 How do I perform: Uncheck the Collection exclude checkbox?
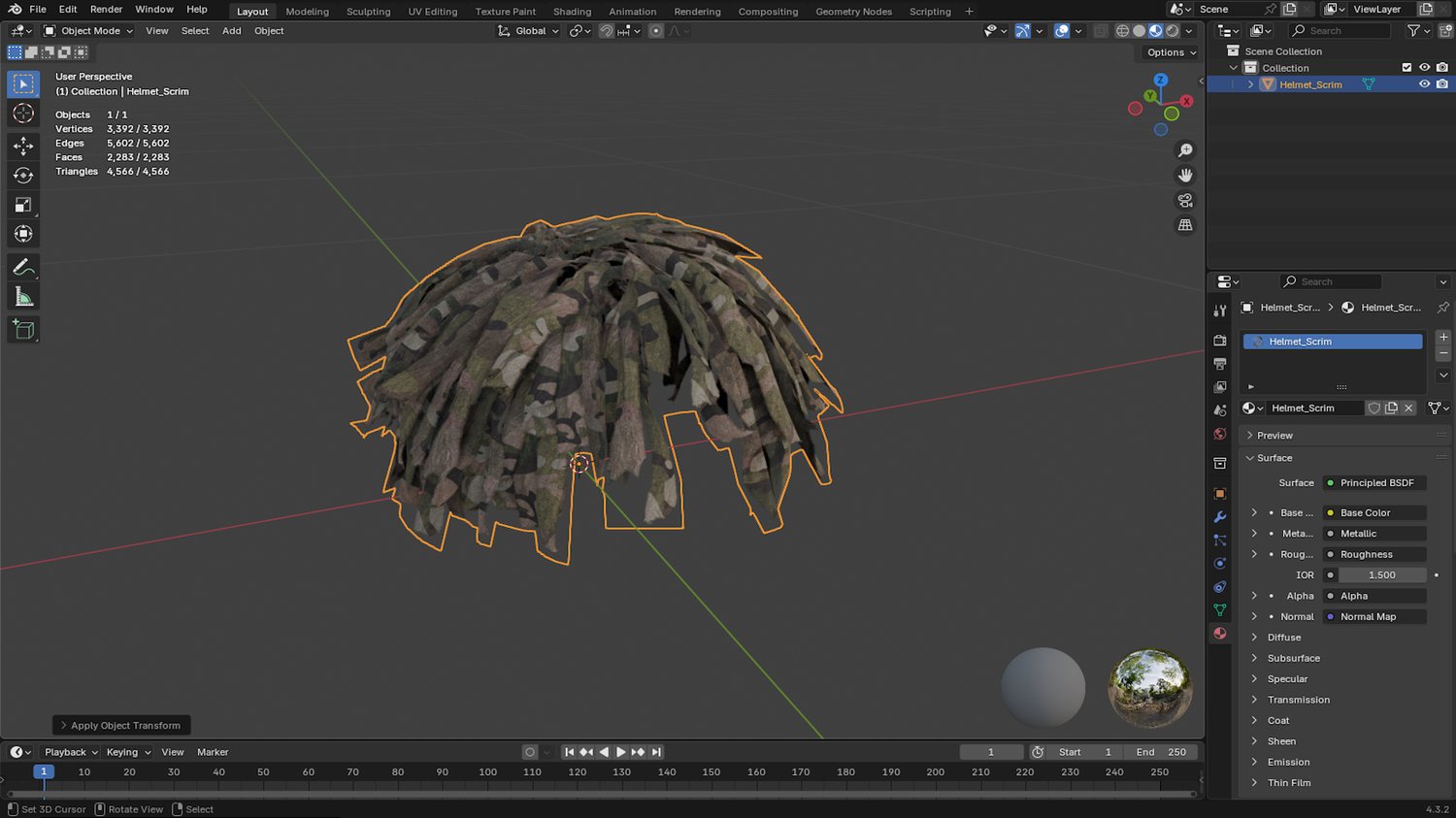1406,68
